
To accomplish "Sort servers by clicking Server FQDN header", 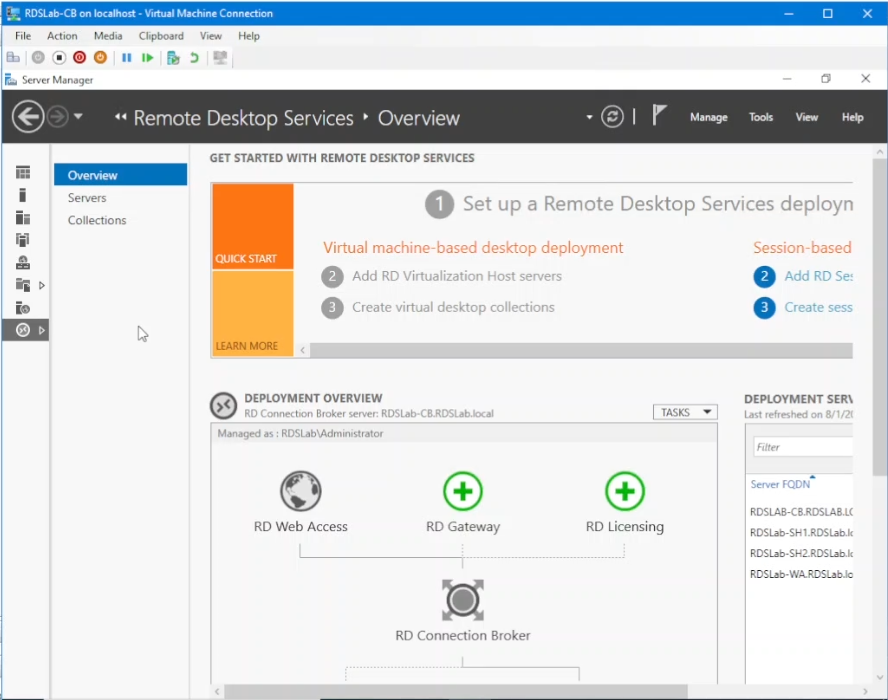I will (x=779, y=484).
